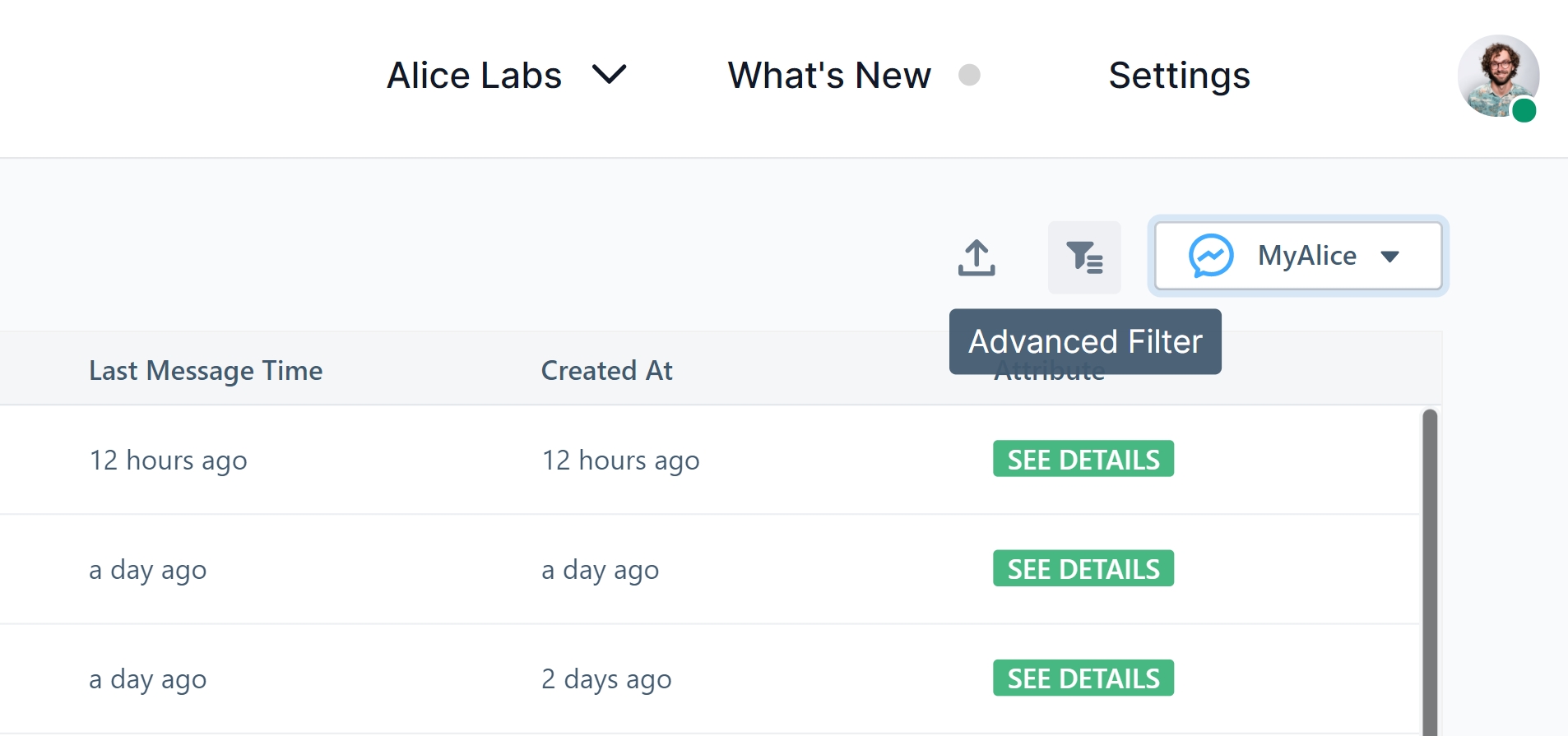Select the first row's Created At cell

coord(620,461)
